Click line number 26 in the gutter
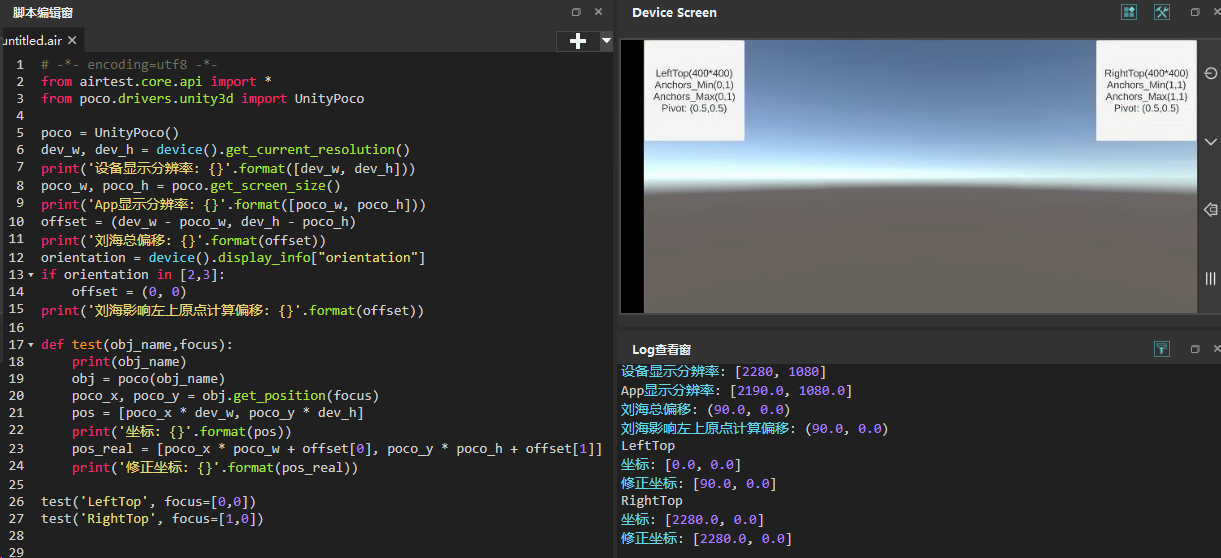The height and width of the screenshot is (558, 1221). point(18,501)
